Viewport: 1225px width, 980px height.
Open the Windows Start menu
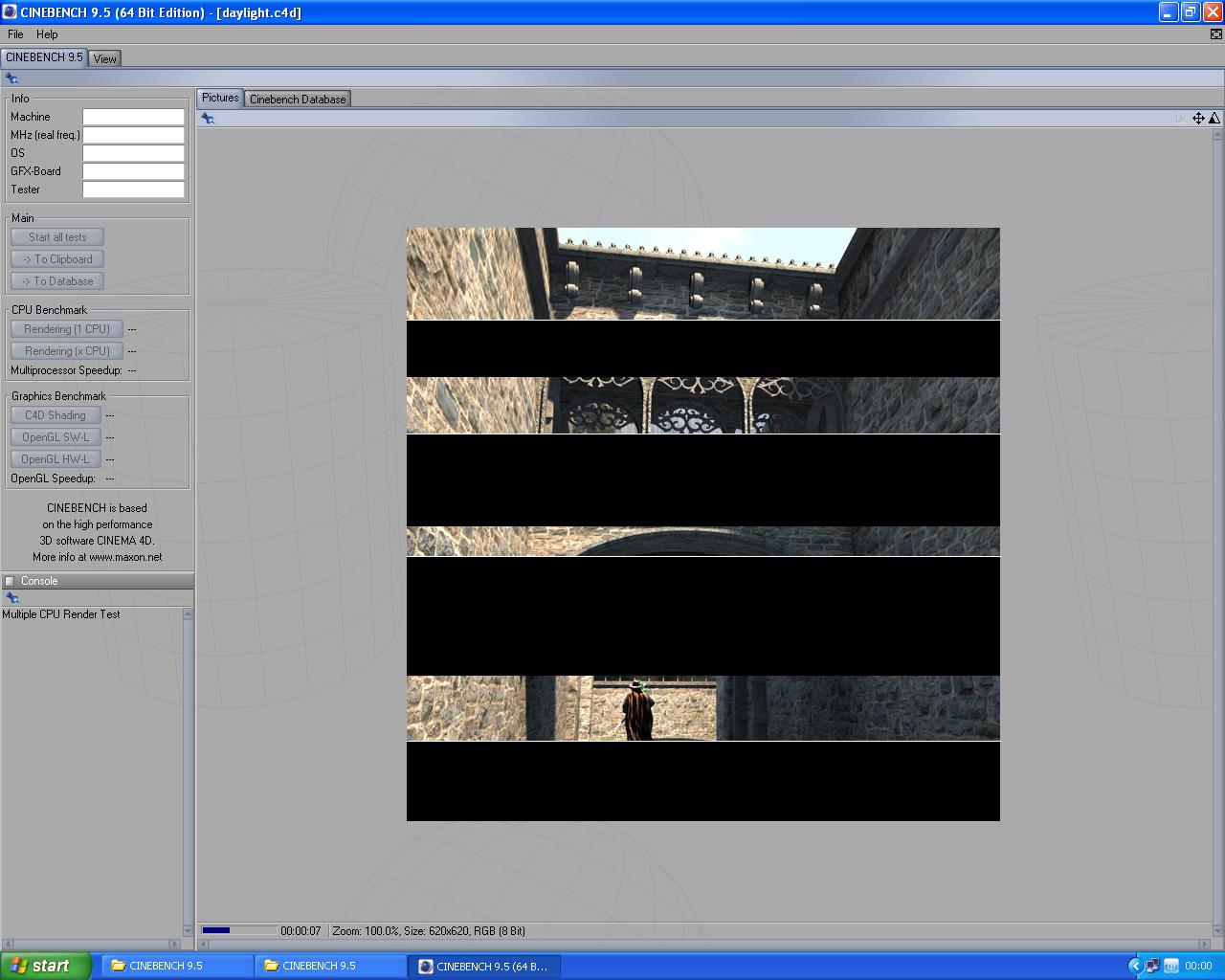[46, 966]
